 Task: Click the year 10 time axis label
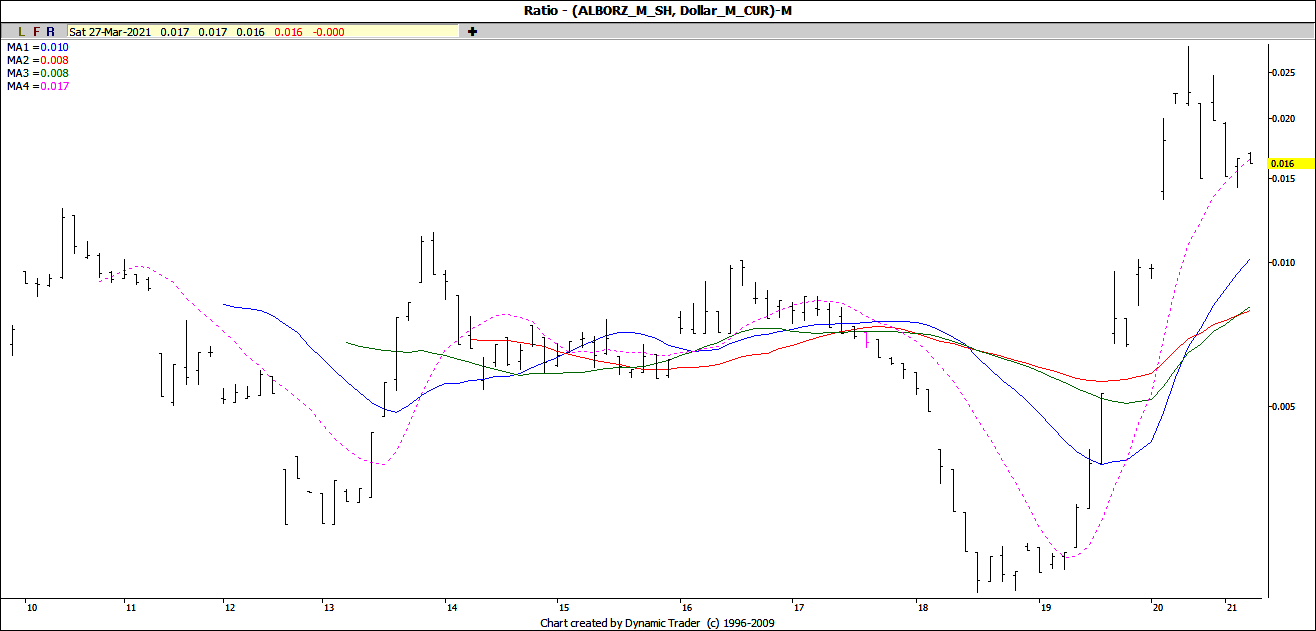point(32,607)
